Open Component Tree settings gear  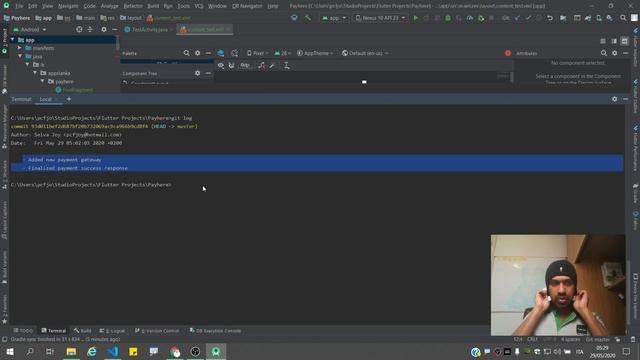198,73
